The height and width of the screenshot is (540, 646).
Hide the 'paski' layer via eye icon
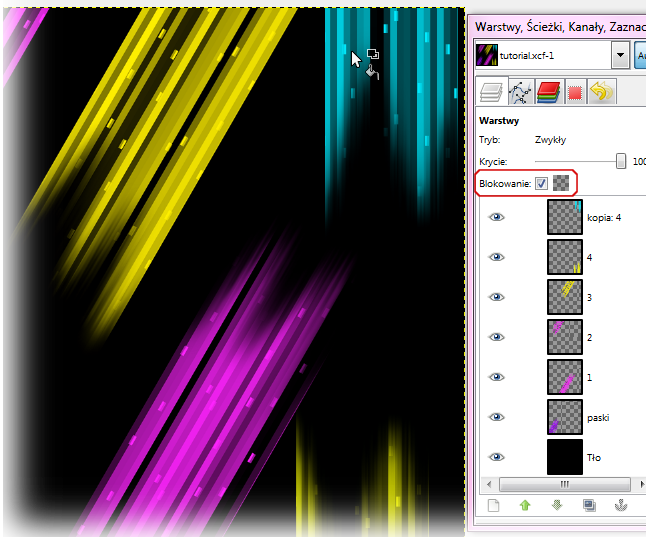(x=496, y=417)
